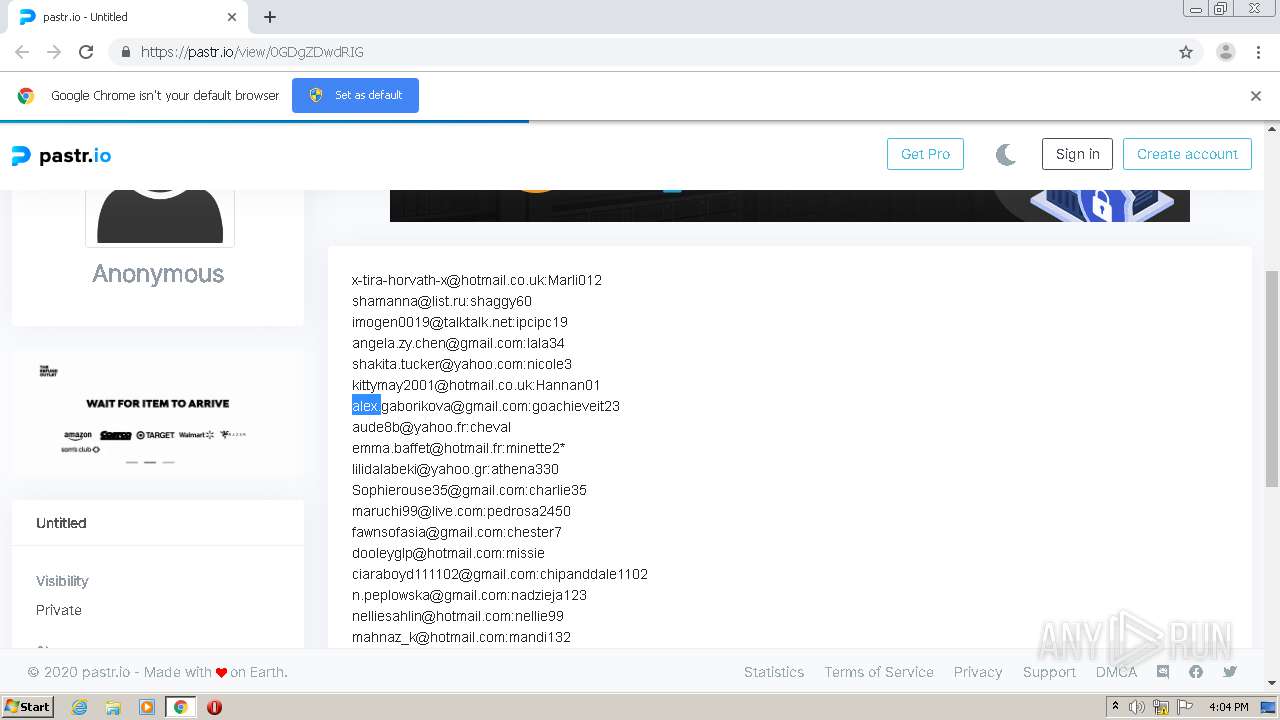
Task: Close the pastr.io - Untitled tab
Action: tap(232, 17)
